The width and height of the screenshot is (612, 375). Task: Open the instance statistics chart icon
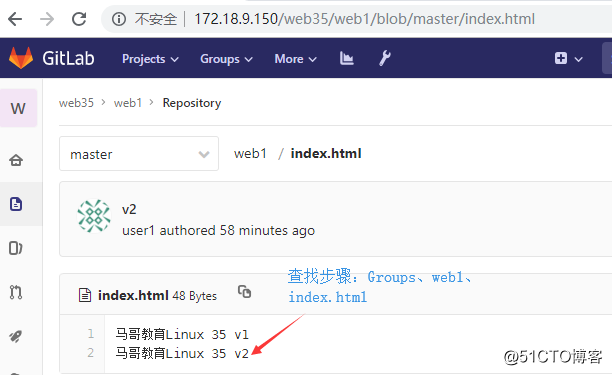tap(347, 59)
